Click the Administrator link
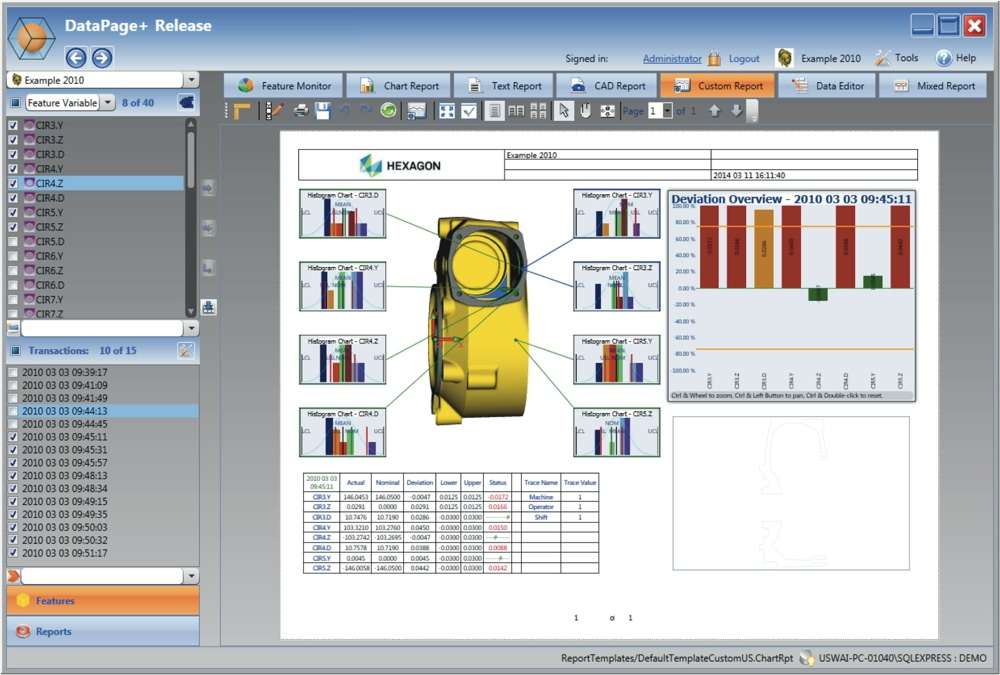This screenshot has width=1000, height=675. click(x=672, y=59)
